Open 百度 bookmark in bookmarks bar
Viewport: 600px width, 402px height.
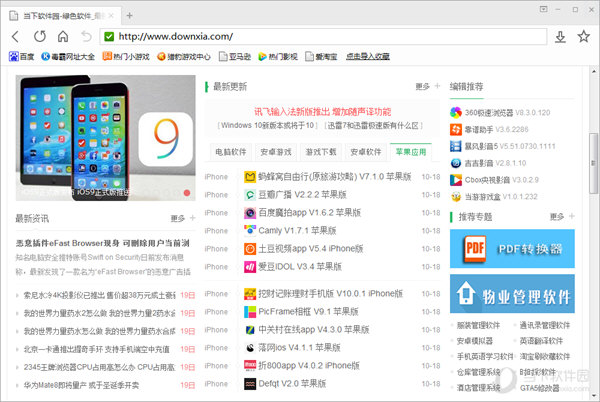(20, 57)
